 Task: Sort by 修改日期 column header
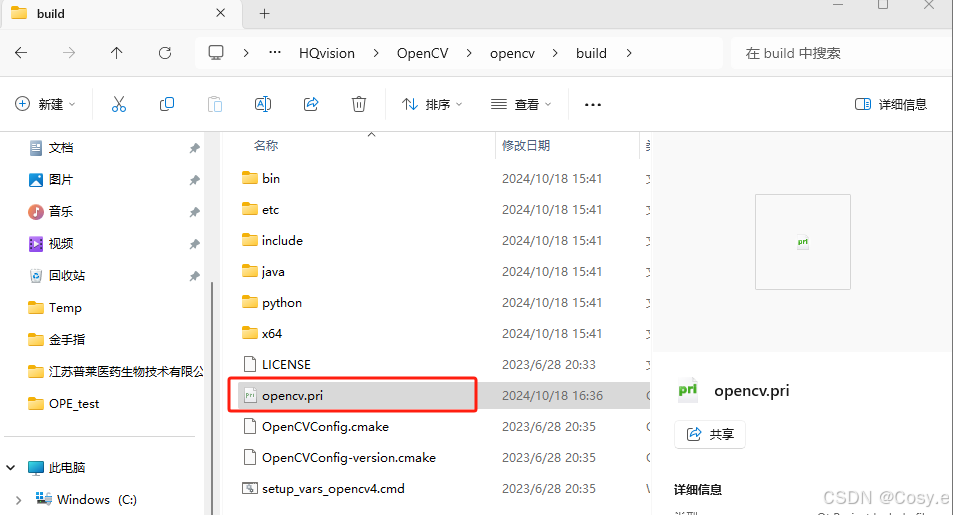(526, 146)
